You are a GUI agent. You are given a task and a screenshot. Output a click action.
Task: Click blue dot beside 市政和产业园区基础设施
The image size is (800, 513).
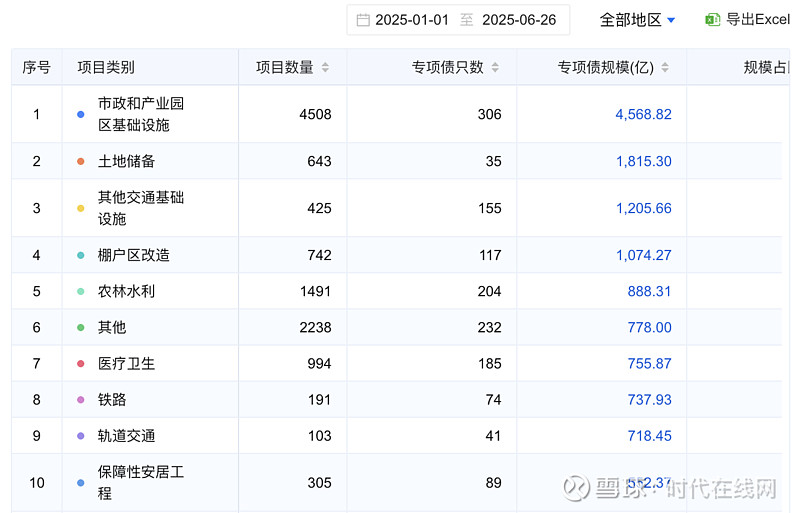coord(81,114)
